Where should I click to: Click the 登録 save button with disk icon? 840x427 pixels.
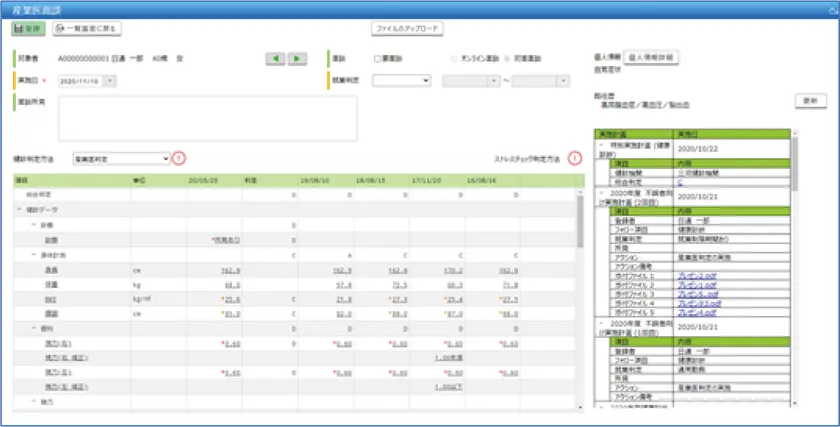[27, 29]
